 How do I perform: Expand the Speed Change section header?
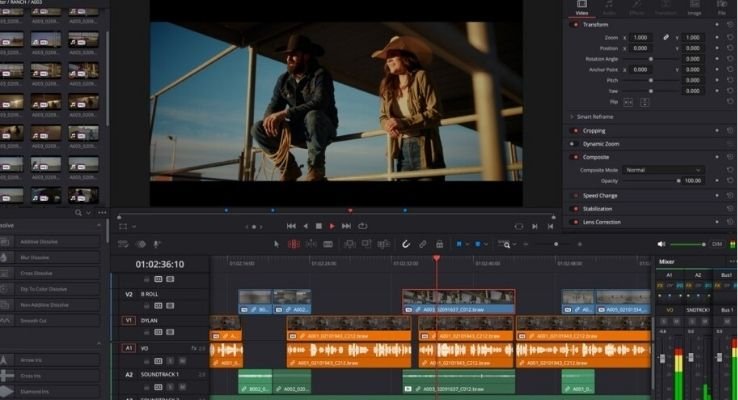pos(600,196)
